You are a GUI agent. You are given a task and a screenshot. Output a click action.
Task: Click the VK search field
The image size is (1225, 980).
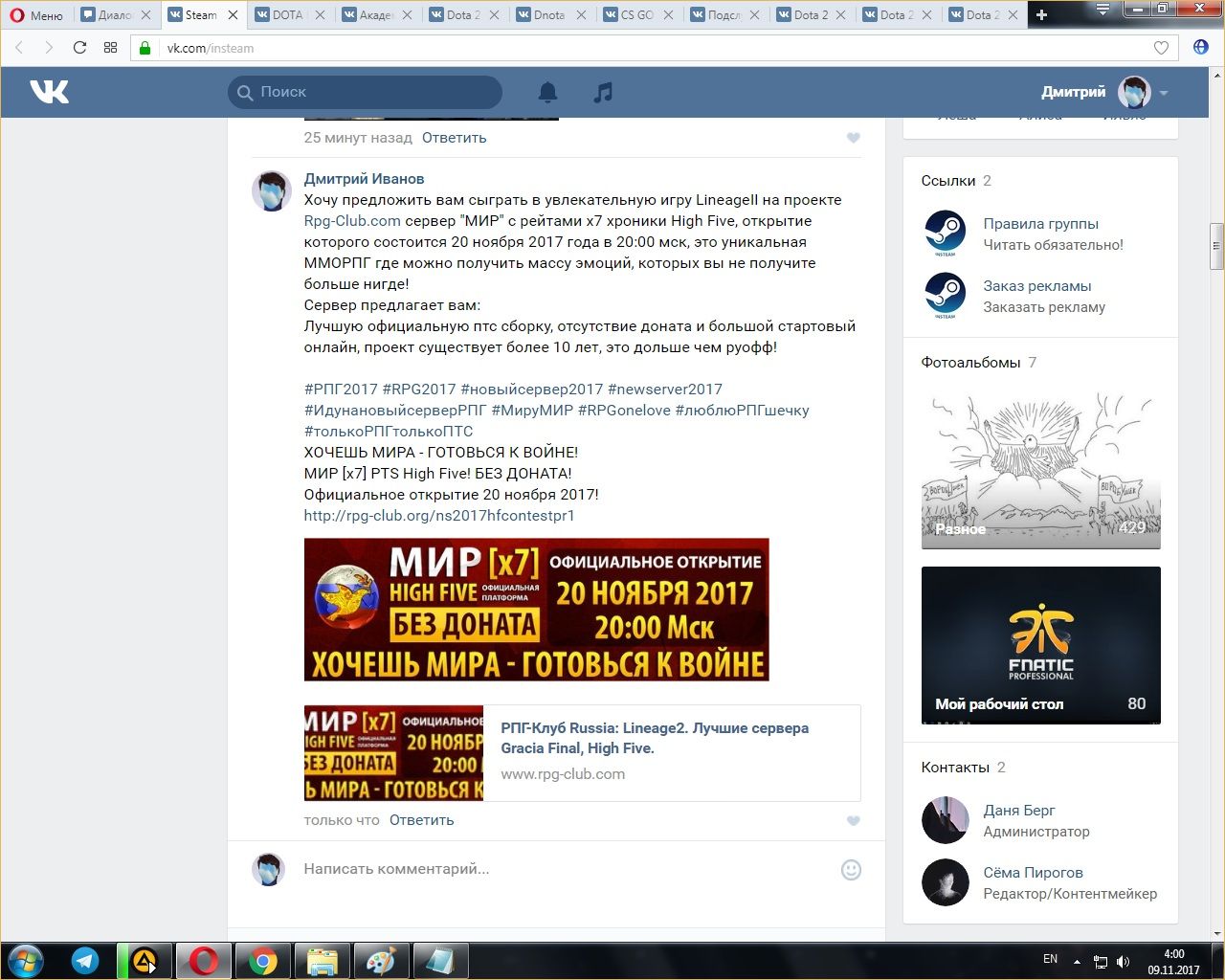pyautogui.click(x=365, y=92)
